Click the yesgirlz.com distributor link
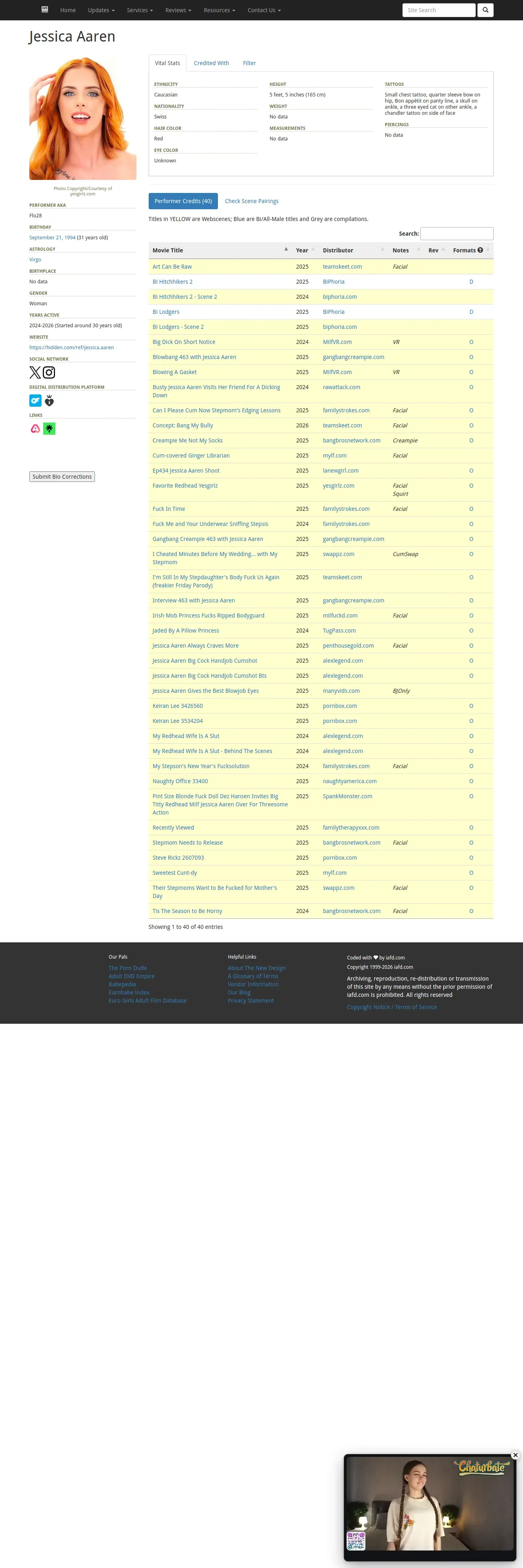 tap(338, 486)
